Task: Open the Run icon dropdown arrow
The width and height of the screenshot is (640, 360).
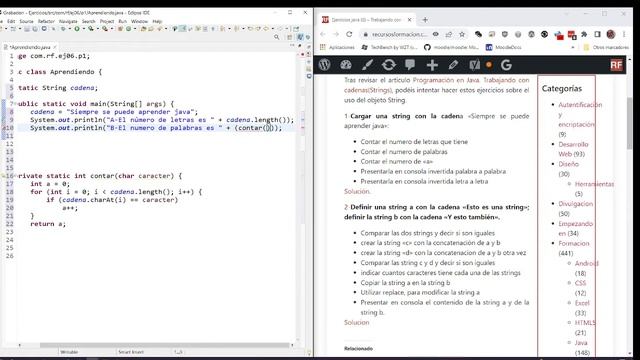Action: coord(84,29)
